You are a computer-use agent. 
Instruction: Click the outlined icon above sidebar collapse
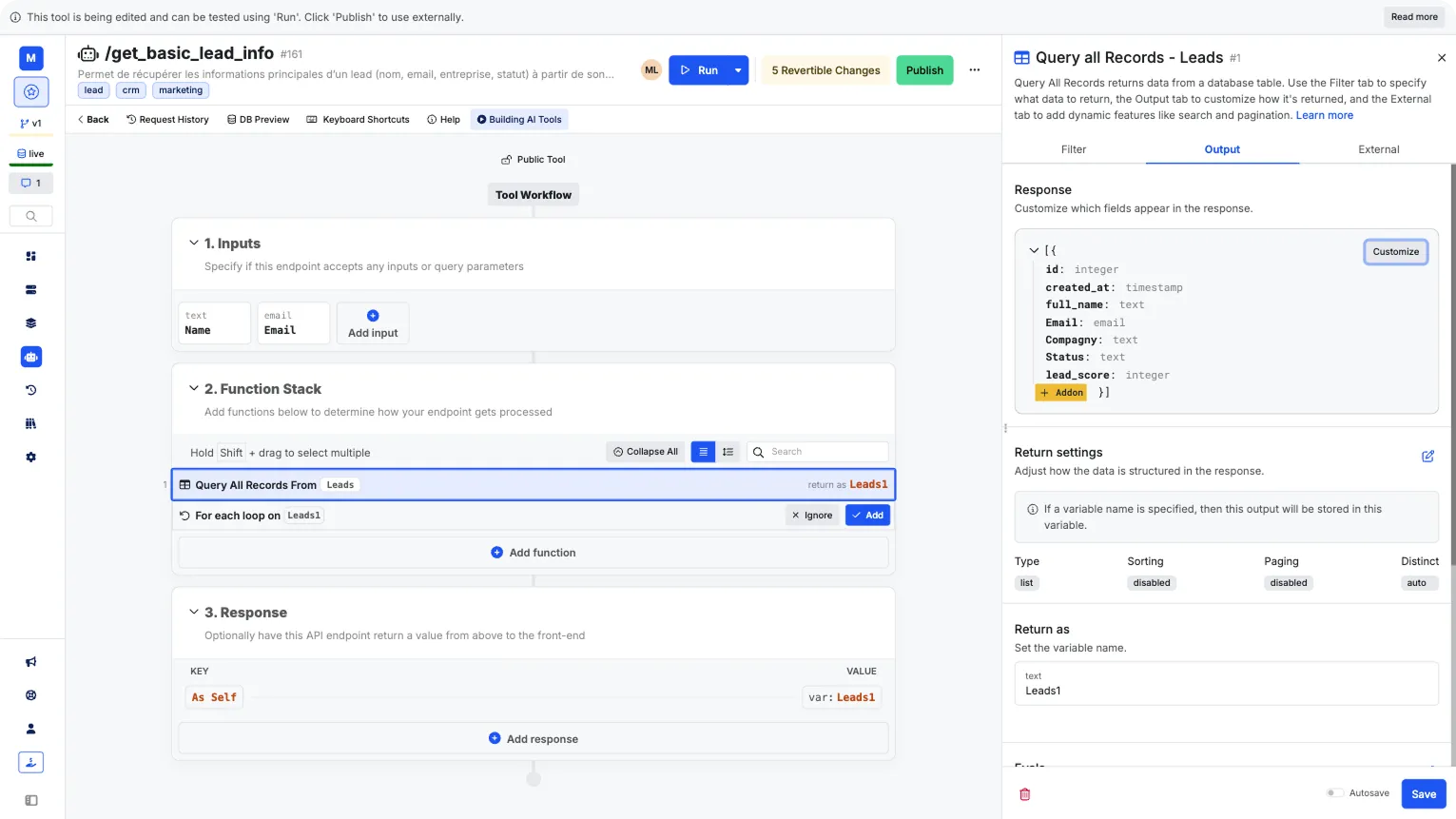point(31,762)
